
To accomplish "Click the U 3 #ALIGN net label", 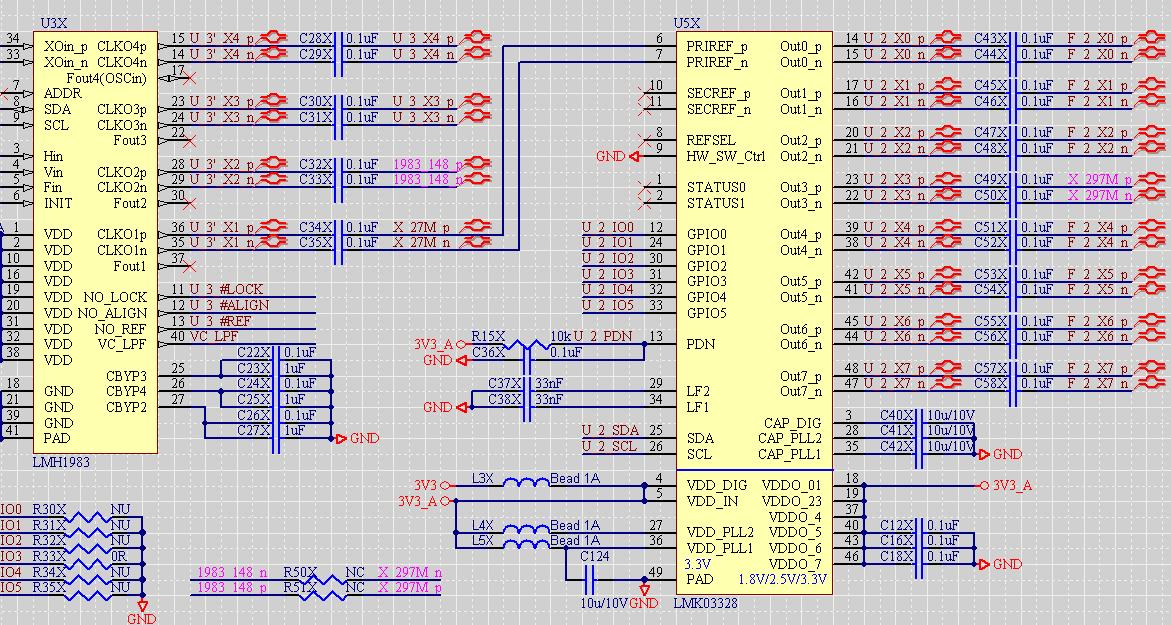I will pos(229,305).
